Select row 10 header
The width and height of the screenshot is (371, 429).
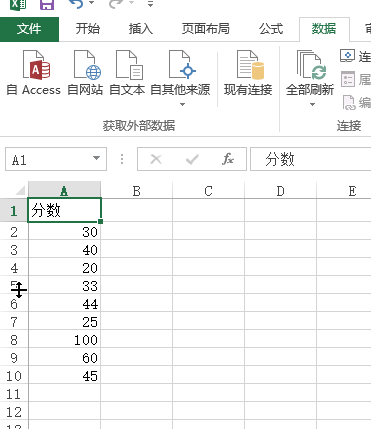pos(14,375)
